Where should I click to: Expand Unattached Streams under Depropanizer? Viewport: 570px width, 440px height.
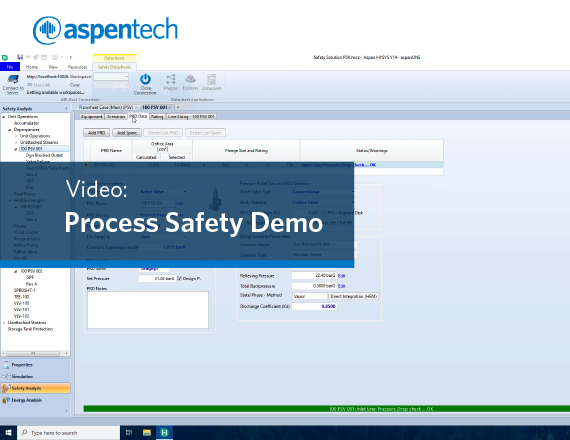[x=16, y=143]
